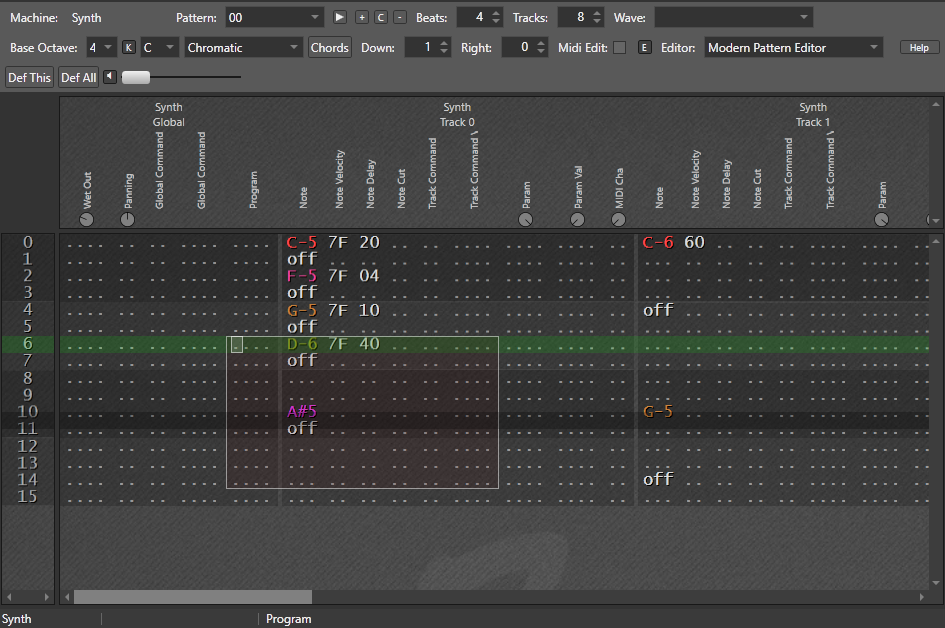Enable the Midi Edit checkbox
Screen dimensions: 945x628
point(620,47)
